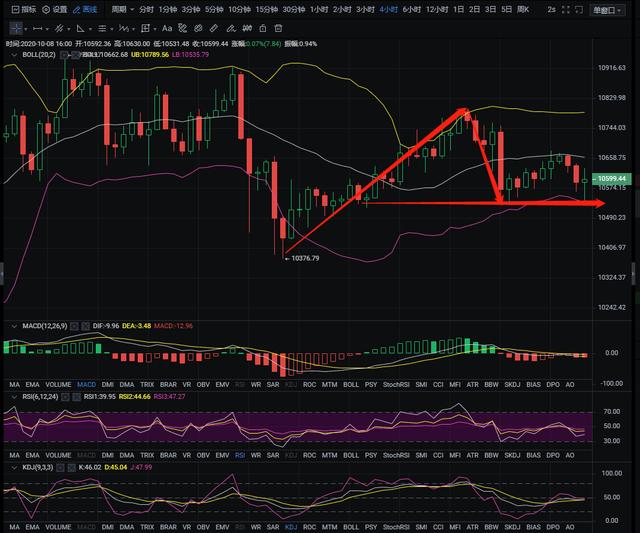Image resolution: width=640 pixels, height=533 pixels.
Task: Click the fullscreen expand icon
Action: pos(565,10)
